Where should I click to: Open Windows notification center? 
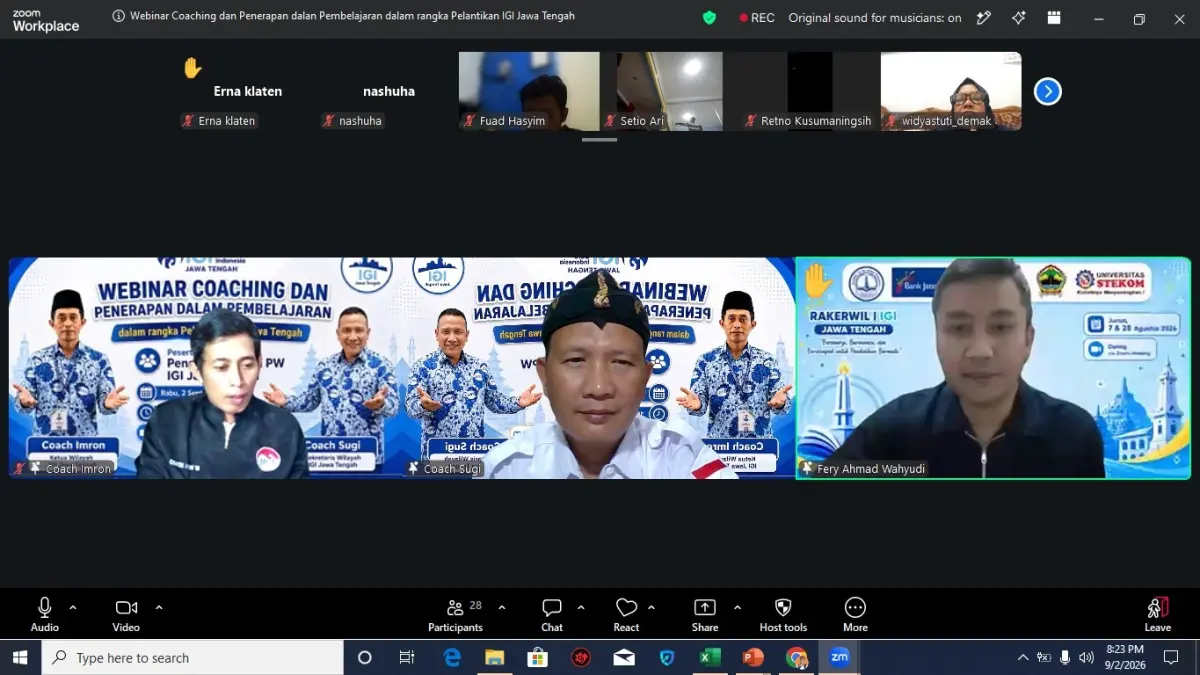1171,657
